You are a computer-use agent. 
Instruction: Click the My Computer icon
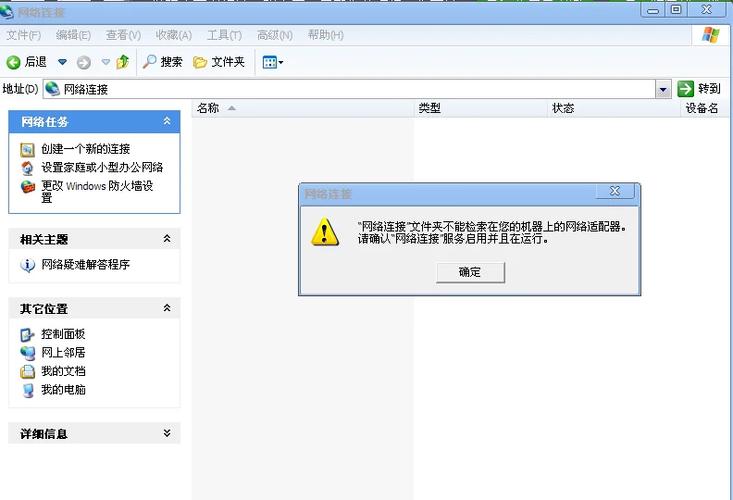tap(28, 391)
